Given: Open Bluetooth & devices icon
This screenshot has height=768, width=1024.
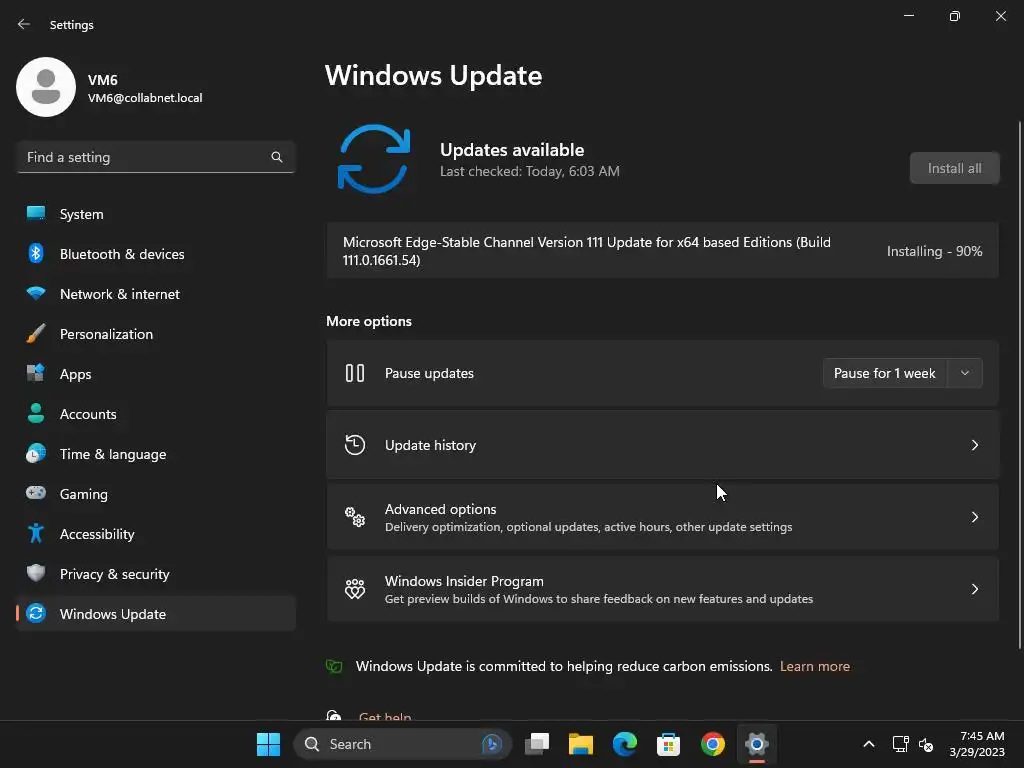Looking at the screenshot, I should (x=36, y=253).
